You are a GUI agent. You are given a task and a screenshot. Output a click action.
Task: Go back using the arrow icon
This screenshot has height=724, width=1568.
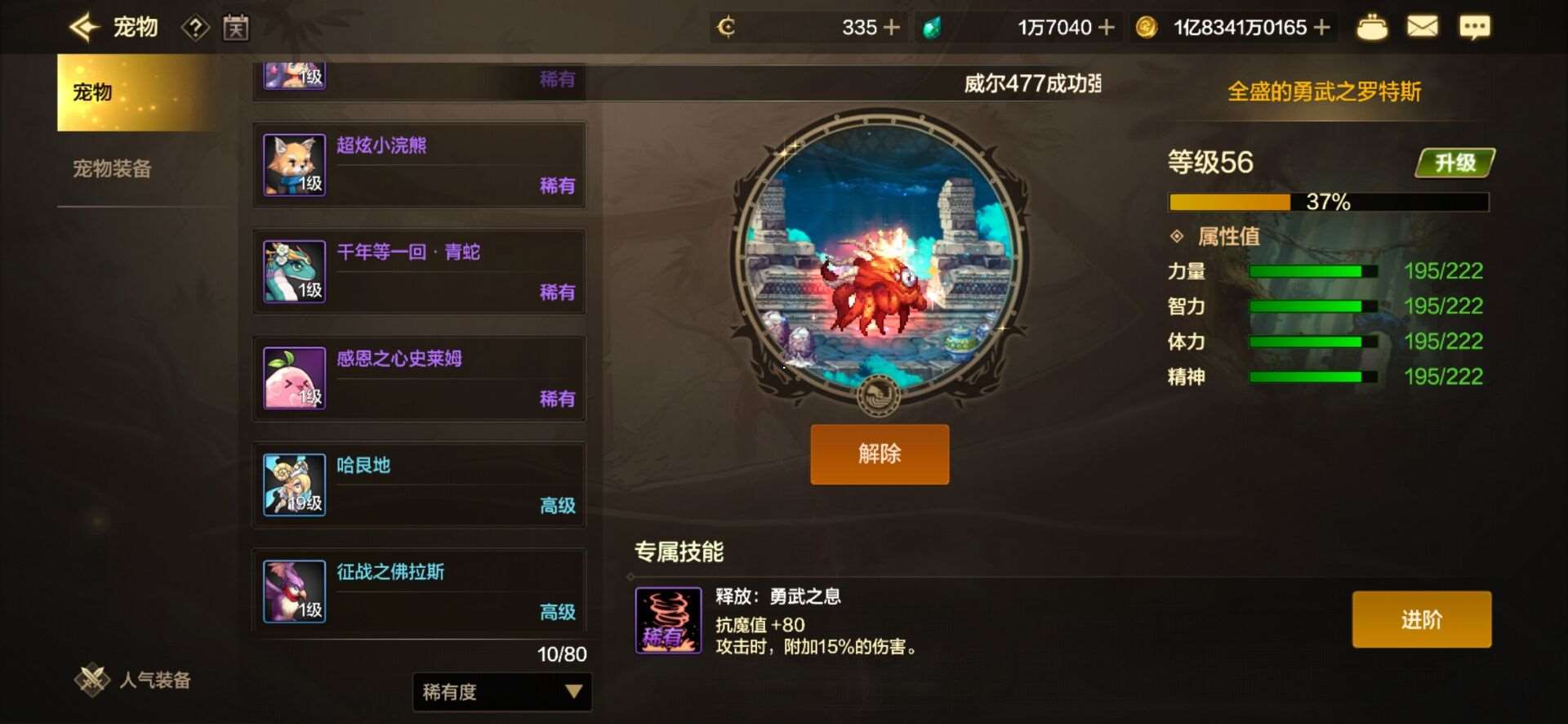84,27
